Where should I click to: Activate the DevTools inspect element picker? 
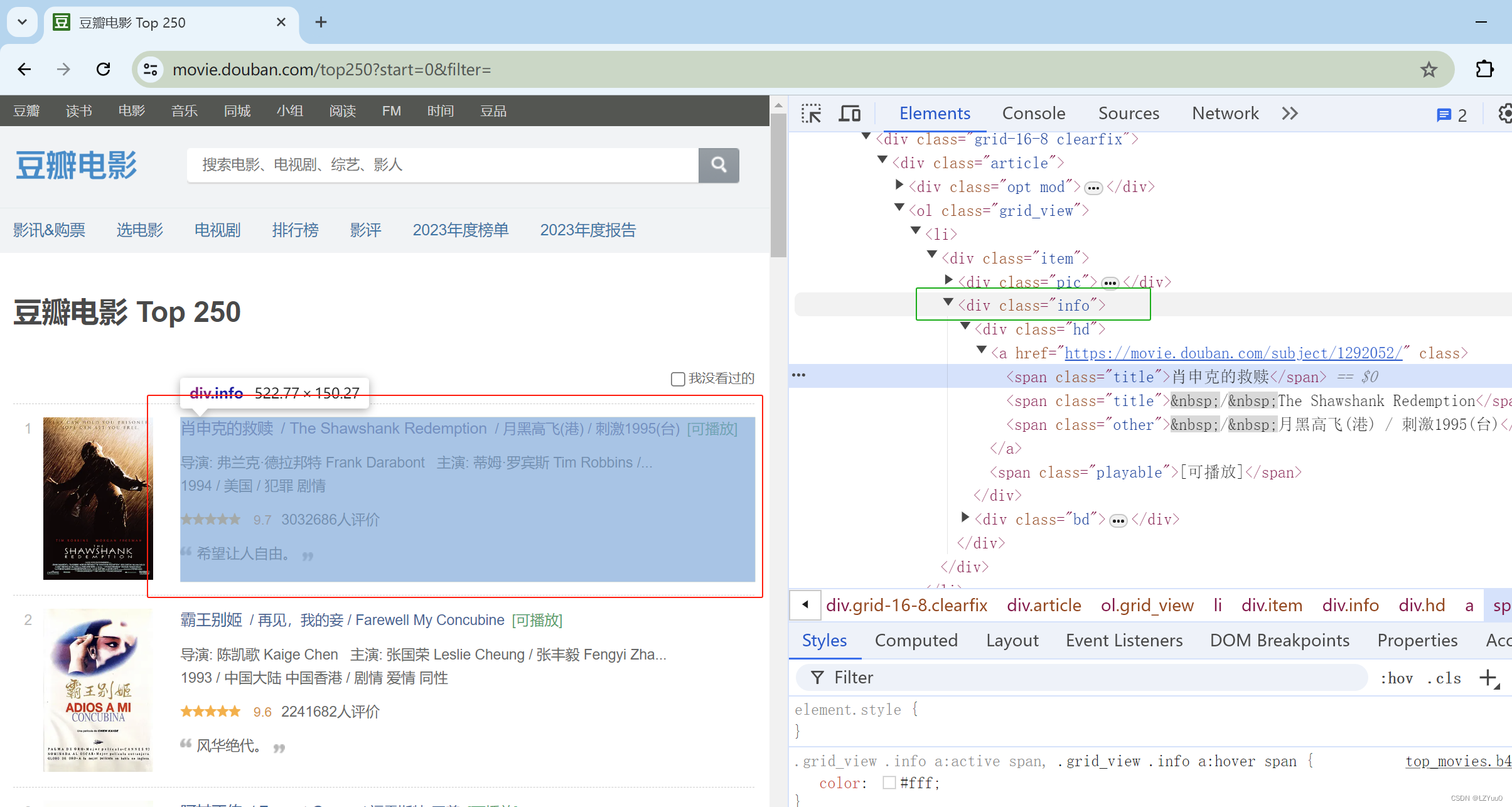(811, 114)
